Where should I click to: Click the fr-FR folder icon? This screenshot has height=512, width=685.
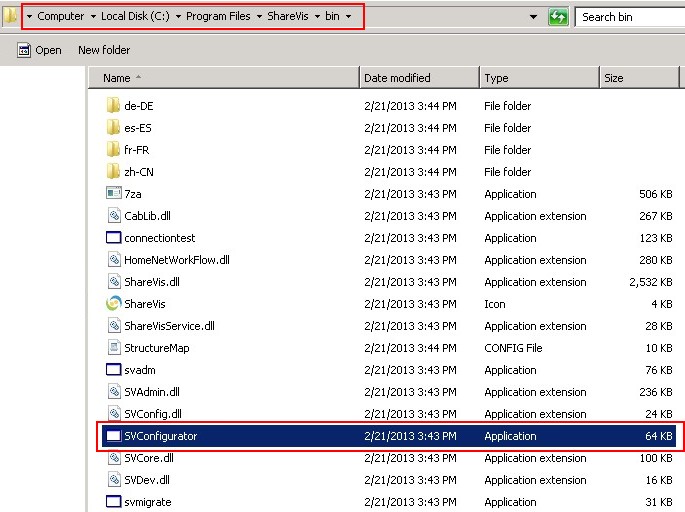113,149
